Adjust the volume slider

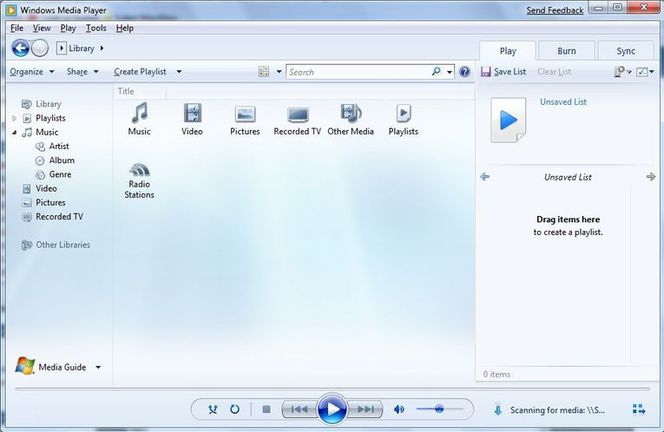(x=440, y=409)
